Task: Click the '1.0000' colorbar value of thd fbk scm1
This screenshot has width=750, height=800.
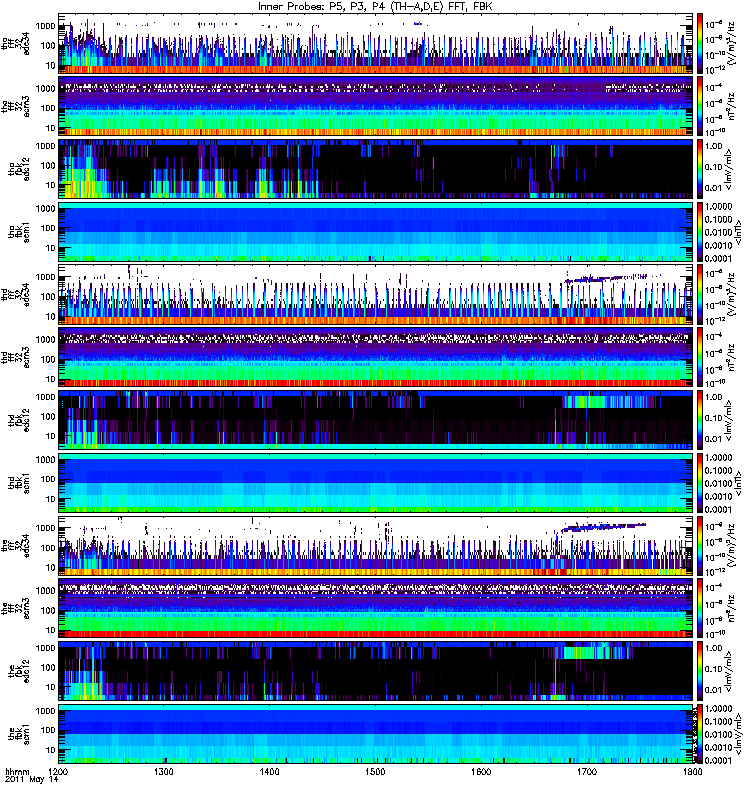Action: (718, 458)
